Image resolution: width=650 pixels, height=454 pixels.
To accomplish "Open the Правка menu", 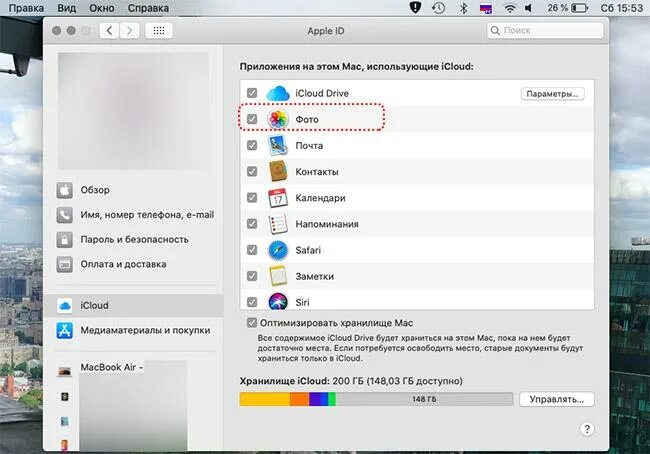I will (x=26, y=8).
